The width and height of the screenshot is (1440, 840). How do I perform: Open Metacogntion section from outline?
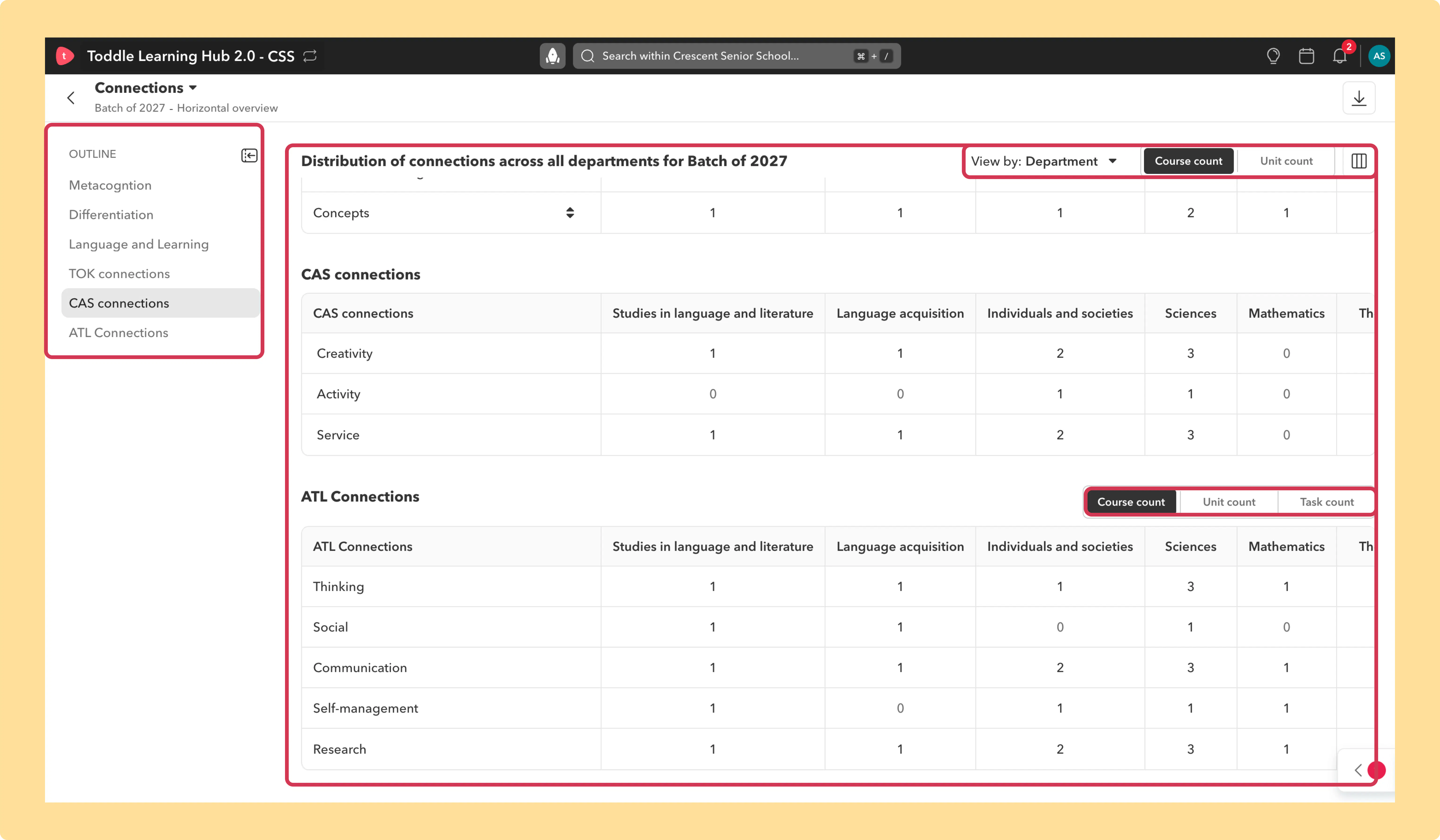click(110, 185)
